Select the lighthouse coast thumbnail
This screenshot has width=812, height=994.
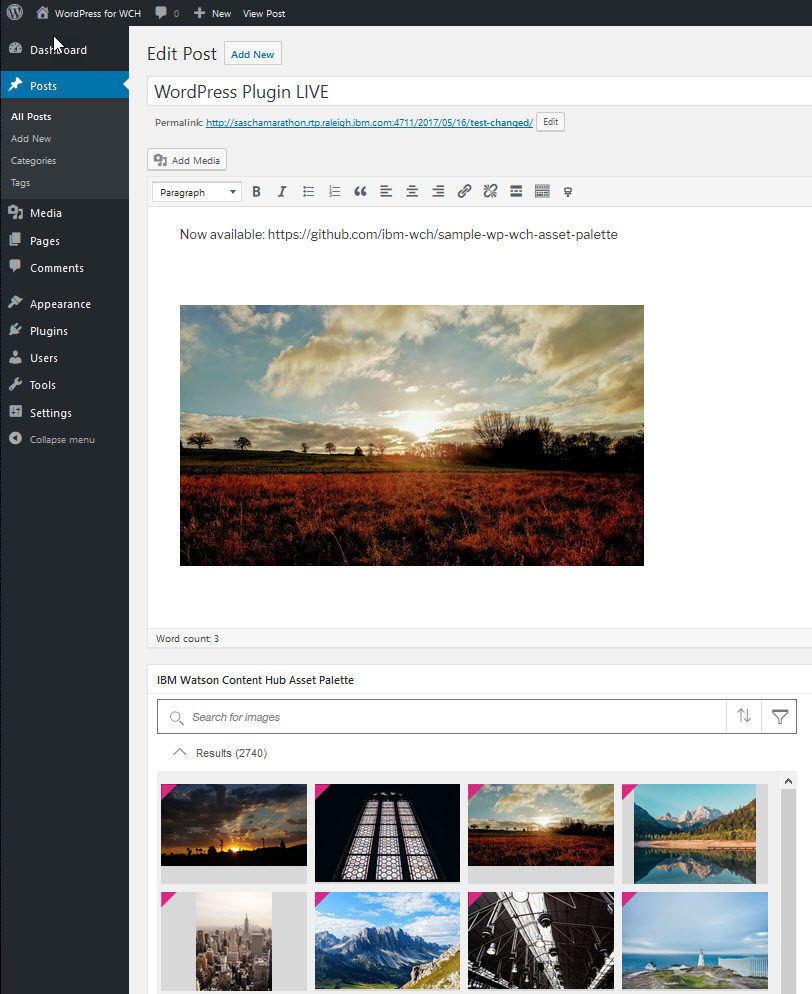pyautogui.click(x=695, y=941)
